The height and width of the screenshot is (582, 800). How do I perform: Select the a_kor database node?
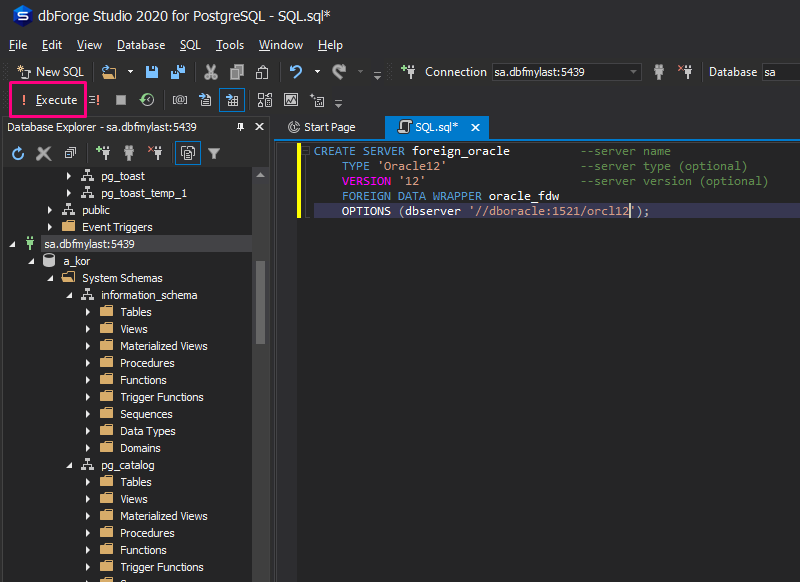pyautogui.click(x=77, y=261)
